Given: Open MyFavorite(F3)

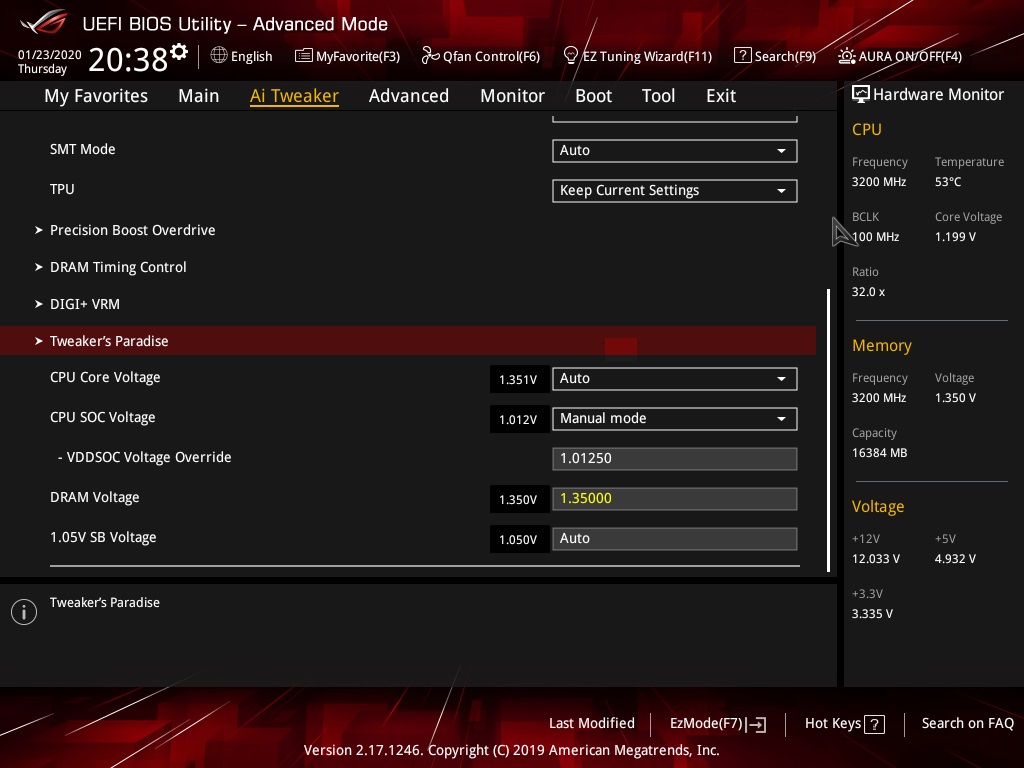Looking at the screenshot, I should click(347, 56).
